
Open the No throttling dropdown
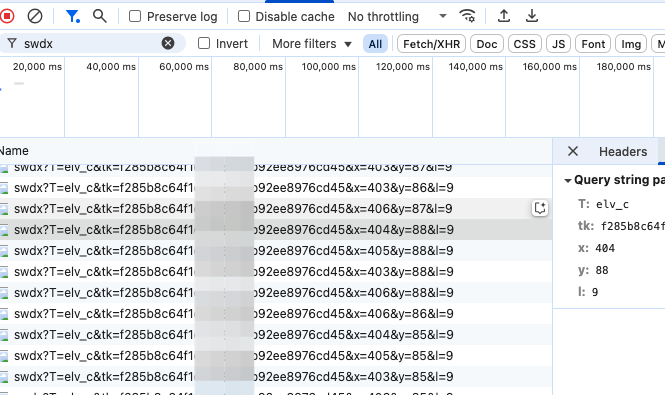click(397, 17)
